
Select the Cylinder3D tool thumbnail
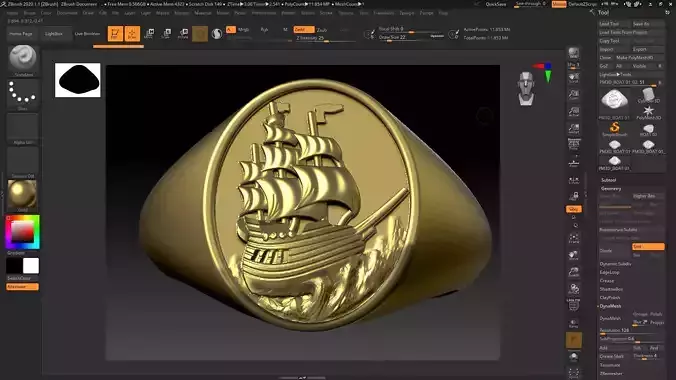point(648,95)
